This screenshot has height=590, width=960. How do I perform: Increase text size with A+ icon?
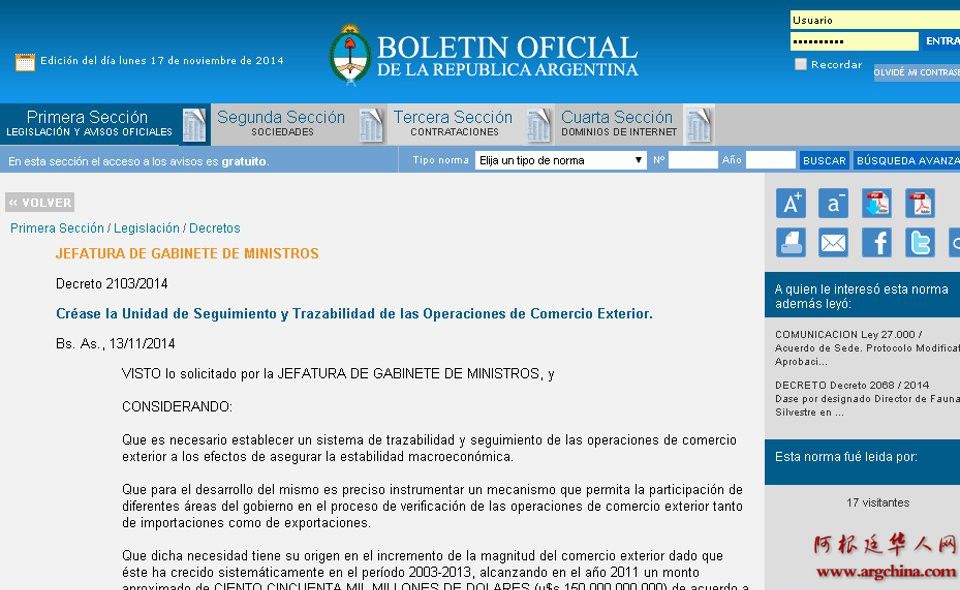[790, 203]
